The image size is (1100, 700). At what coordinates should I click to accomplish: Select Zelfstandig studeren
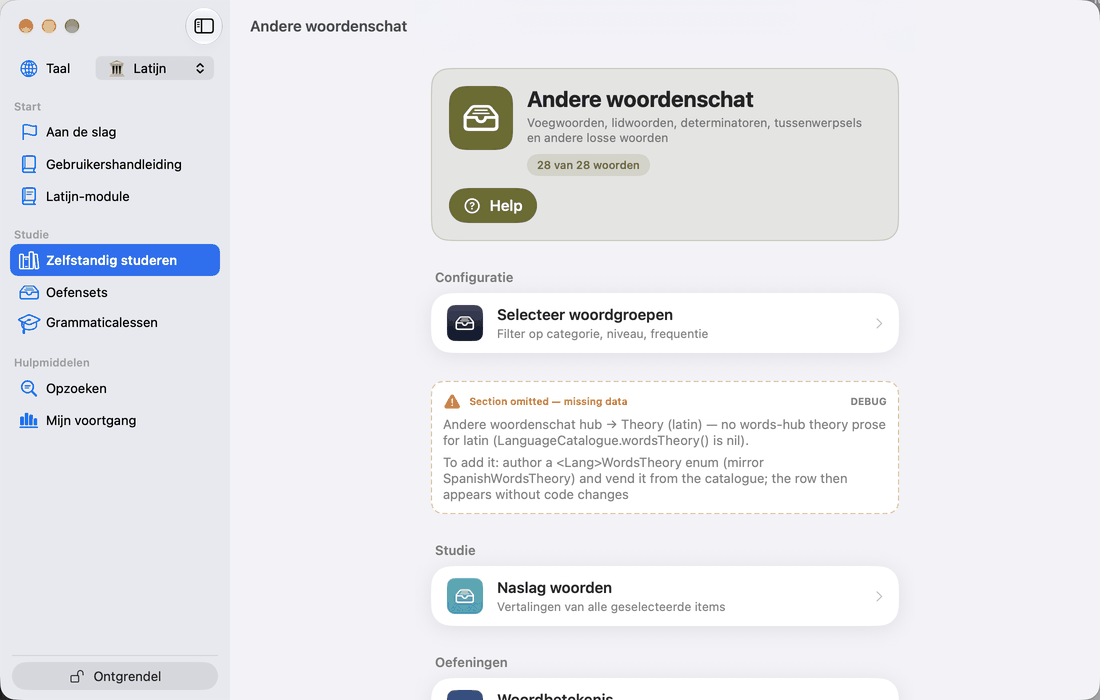pos(114,260)
